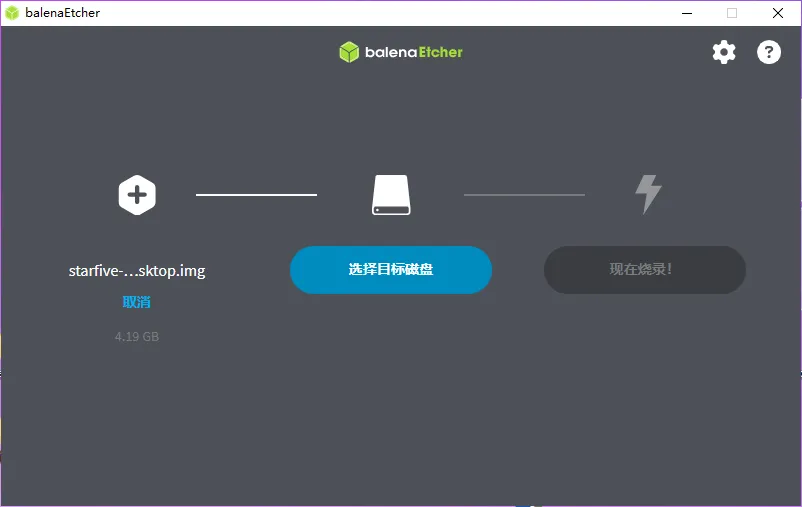Click the target drive disk icon

391,195
